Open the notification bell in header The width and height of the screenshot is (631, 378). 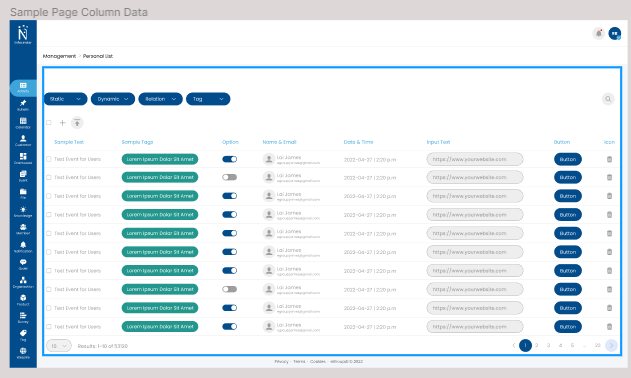(x=599, y=33)
